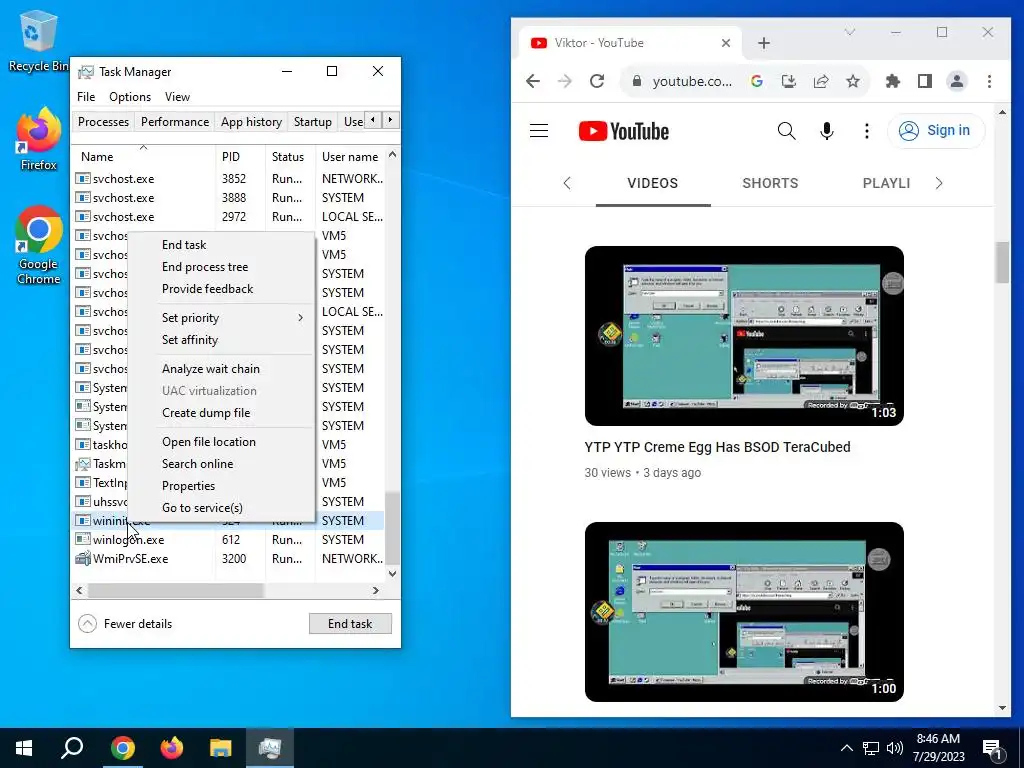Switch to App history tab
Screen dimensions: 1024x768
pyautogui.click(x=251, y=122)
